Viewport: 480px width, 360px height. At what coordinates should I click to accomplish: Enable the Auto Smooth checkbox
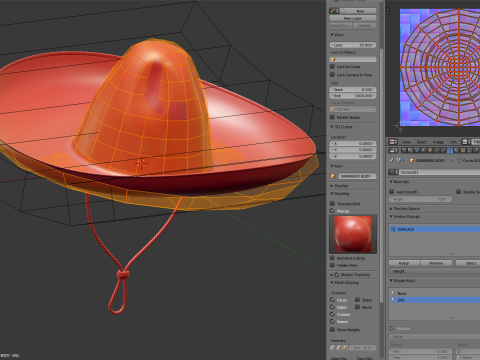pyautogui.click(x=392, y=192)
